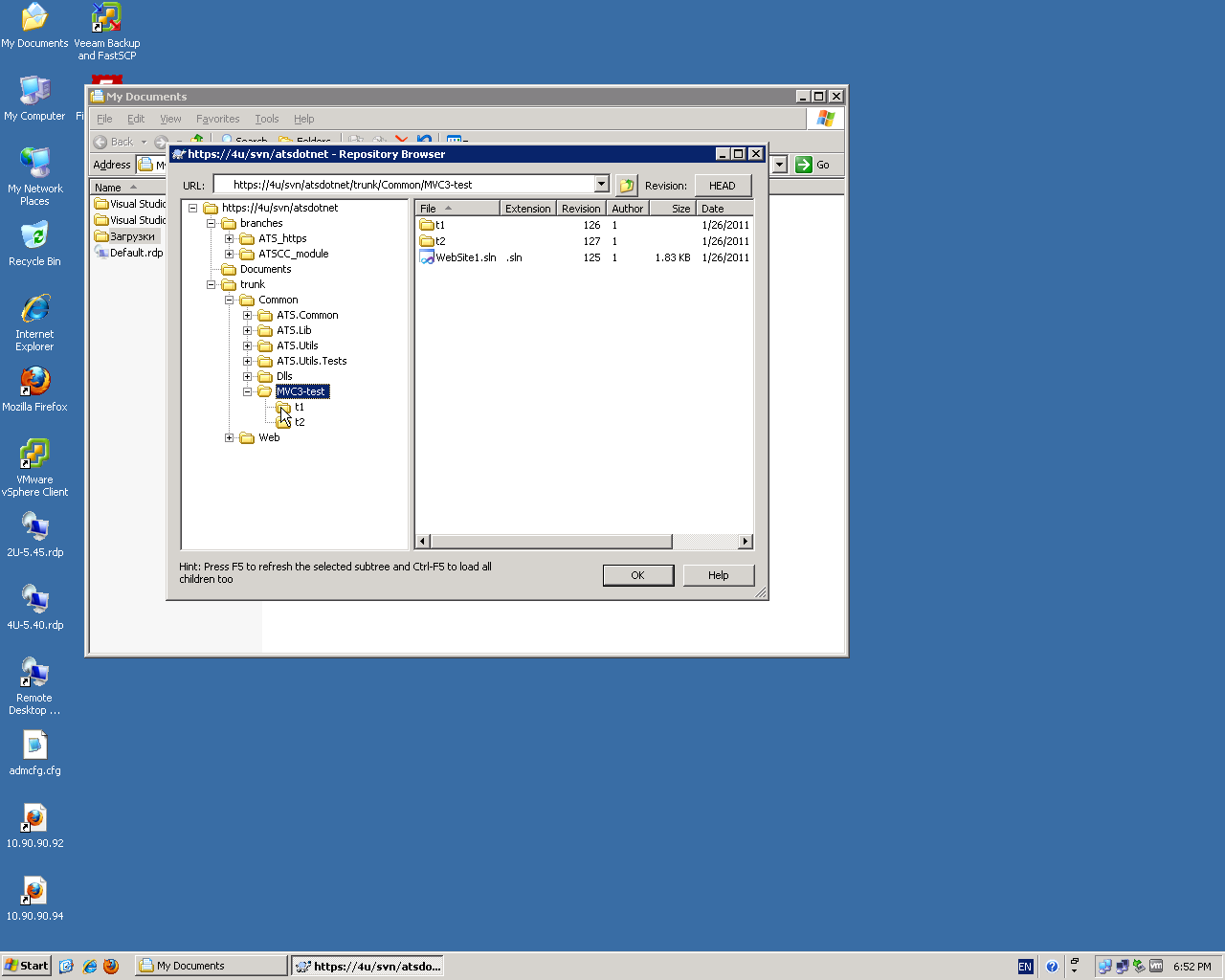Image resolution: width=1225 pixels, height=980 pixels.
Task: Sort file list by Date column
Action: 725,208
